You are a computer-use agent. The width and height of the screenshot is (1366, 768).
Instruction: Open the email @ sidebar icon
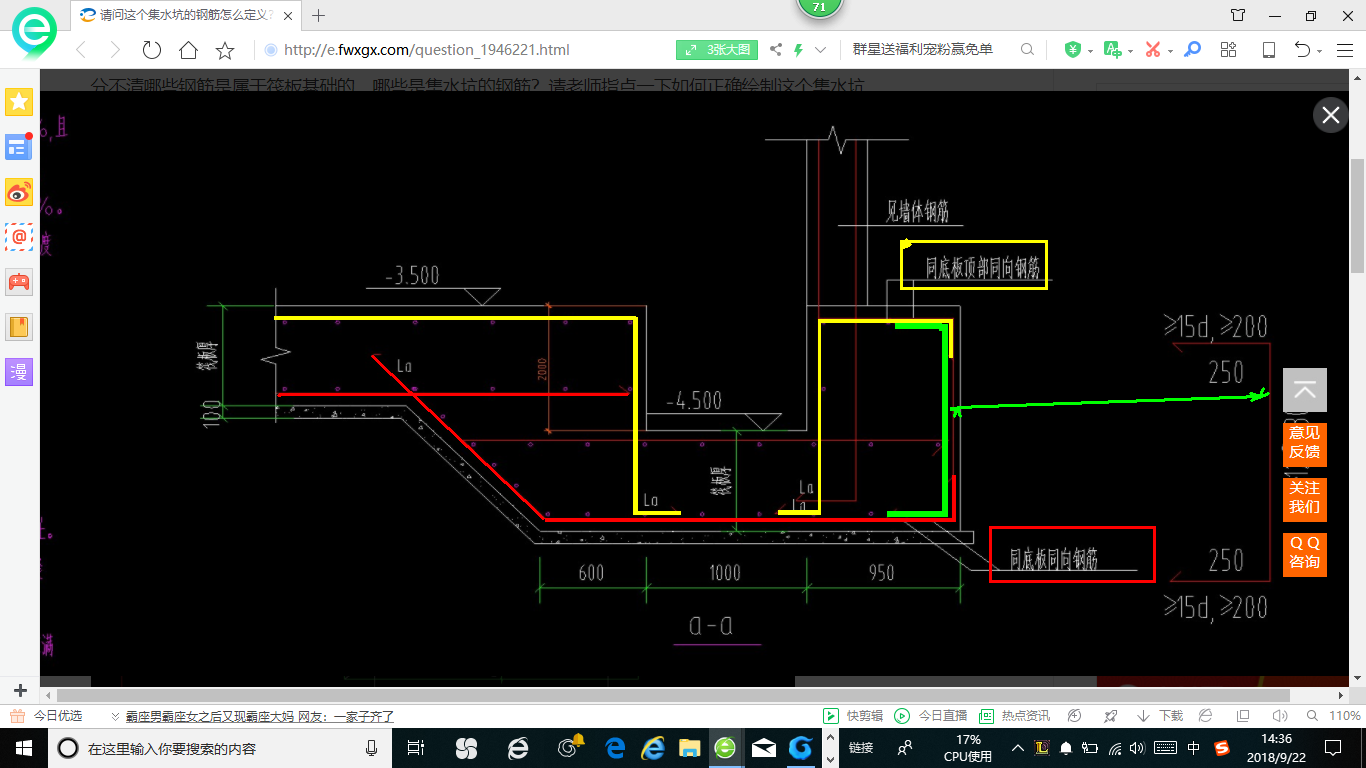[19, 237]
